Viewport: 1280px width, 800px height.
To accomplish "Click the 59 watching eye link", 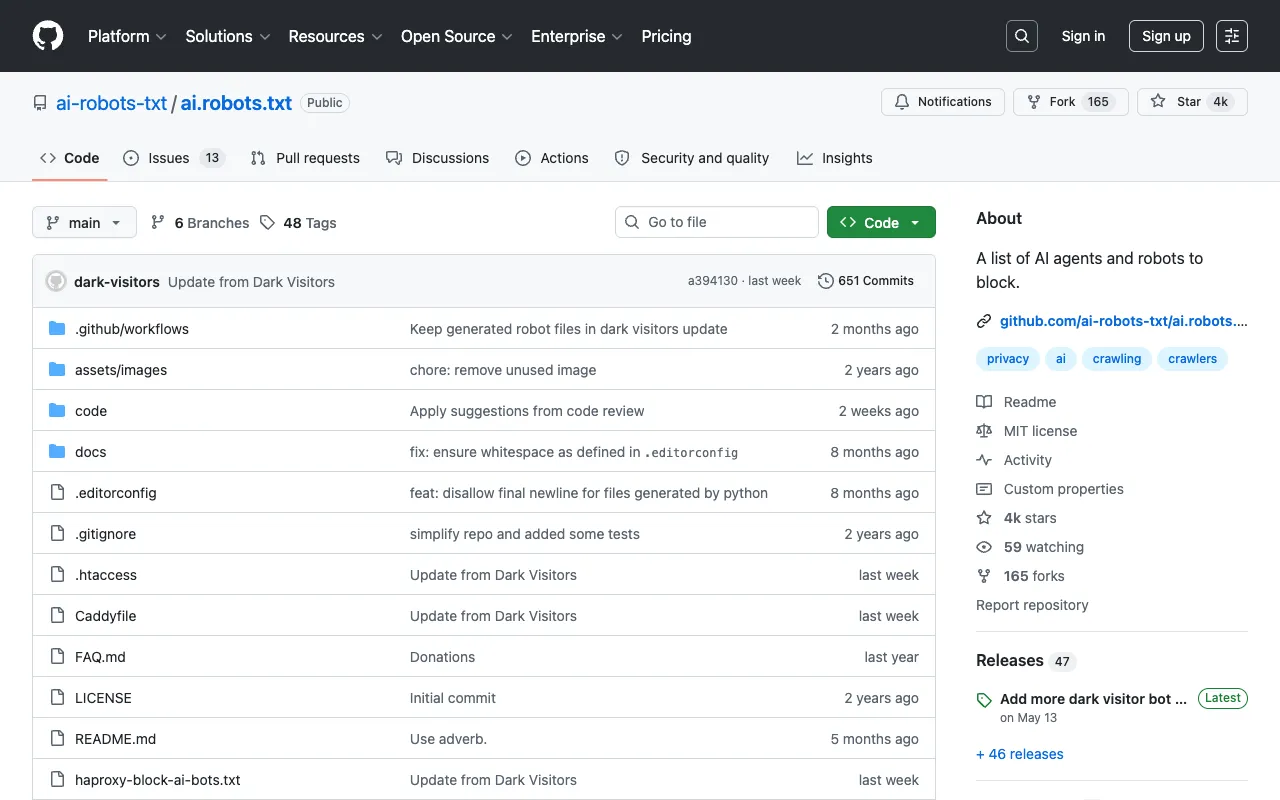I will click(1030, 547).
